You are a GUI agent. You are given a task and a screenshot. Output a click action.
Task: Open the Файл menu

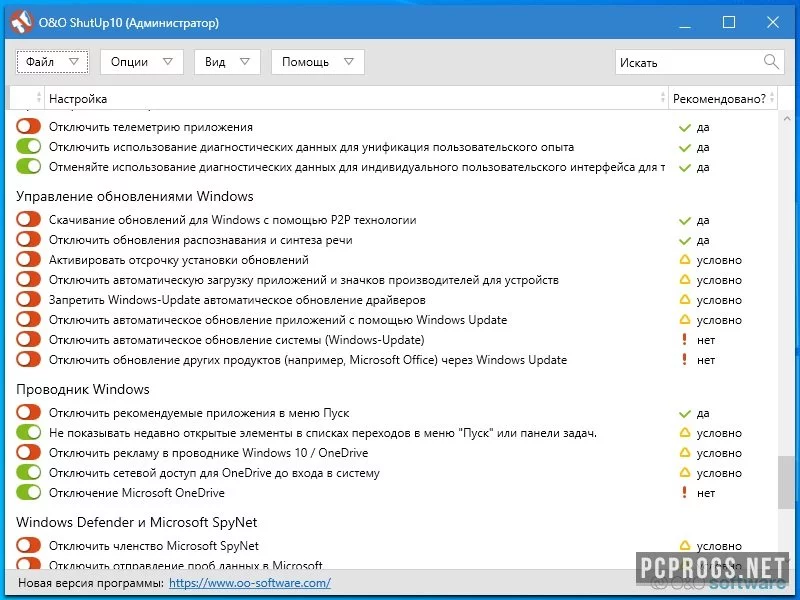52,62
